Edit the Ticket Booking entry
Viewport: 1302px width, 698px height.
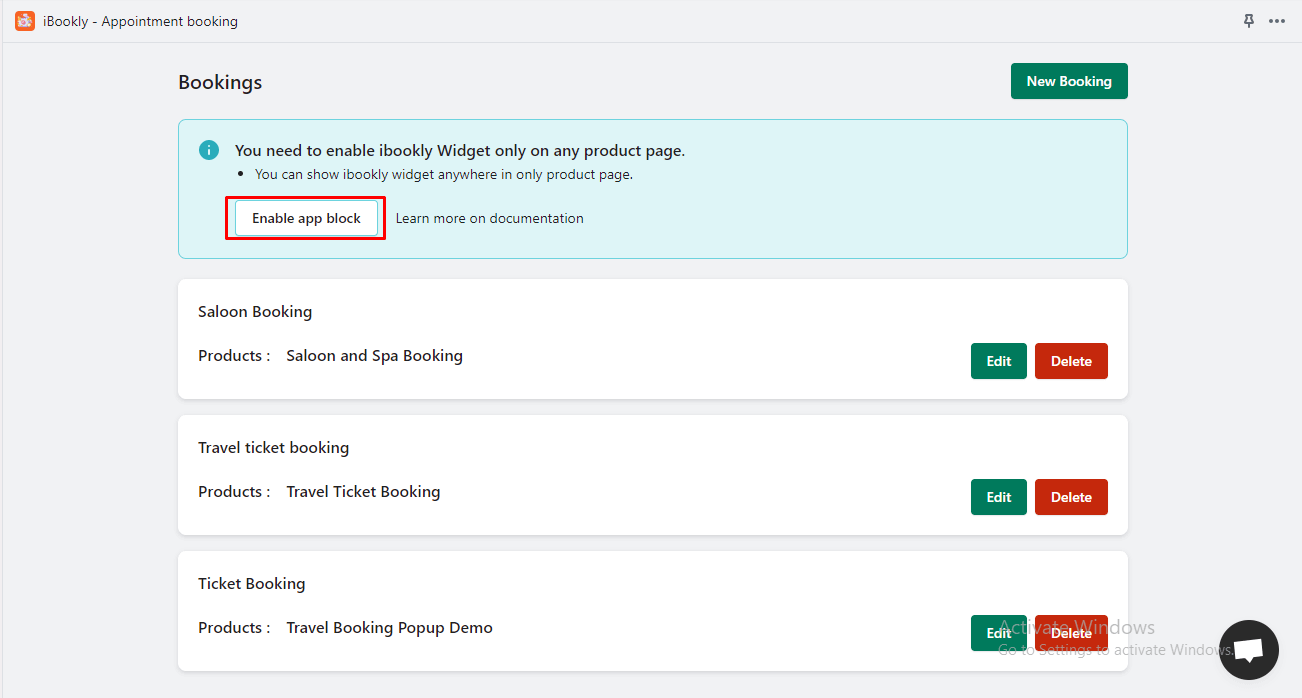tap(998, 633)
